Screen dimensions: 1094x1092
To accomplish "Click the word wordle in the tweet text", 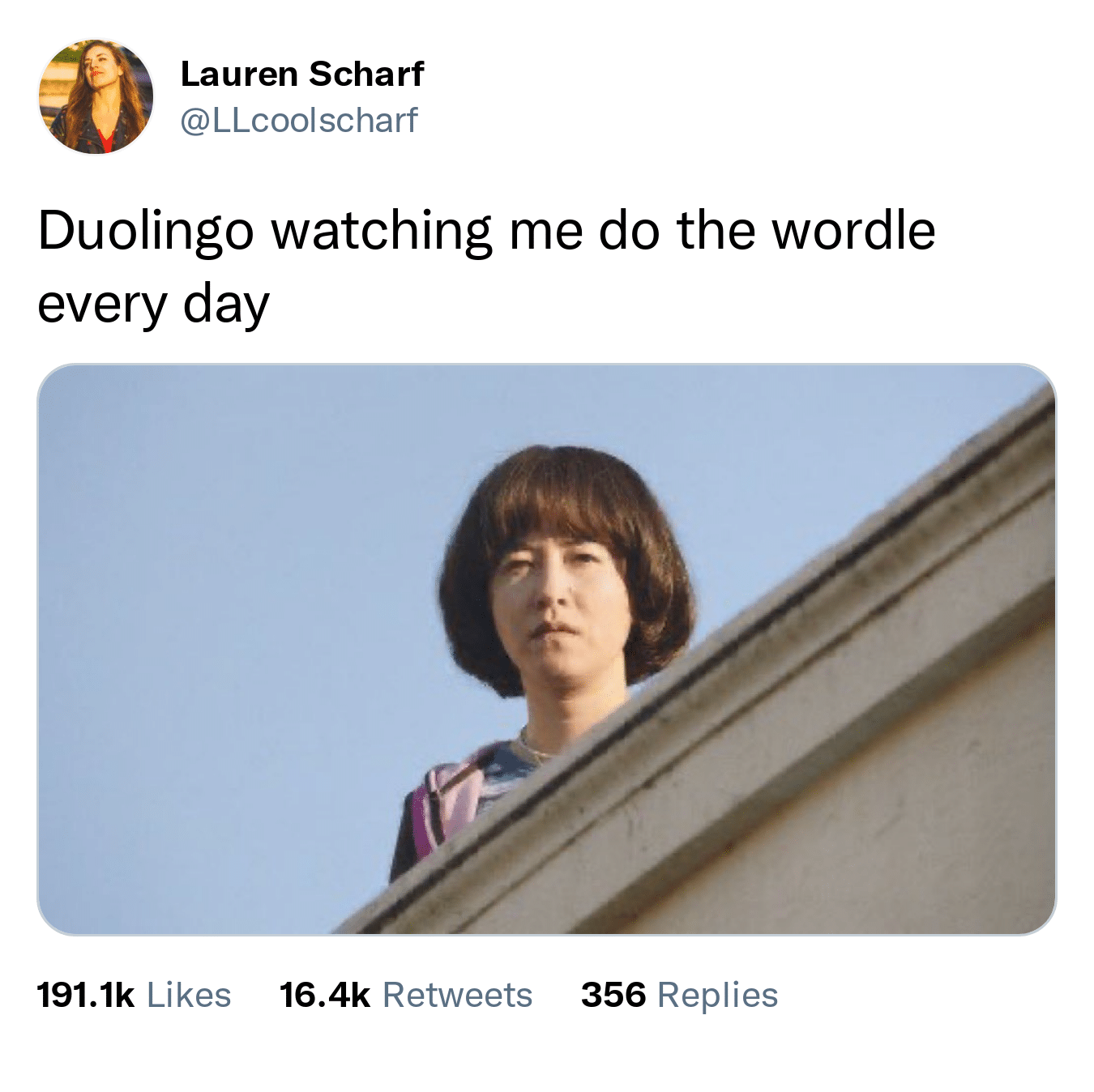I will [x=853, y=230].
